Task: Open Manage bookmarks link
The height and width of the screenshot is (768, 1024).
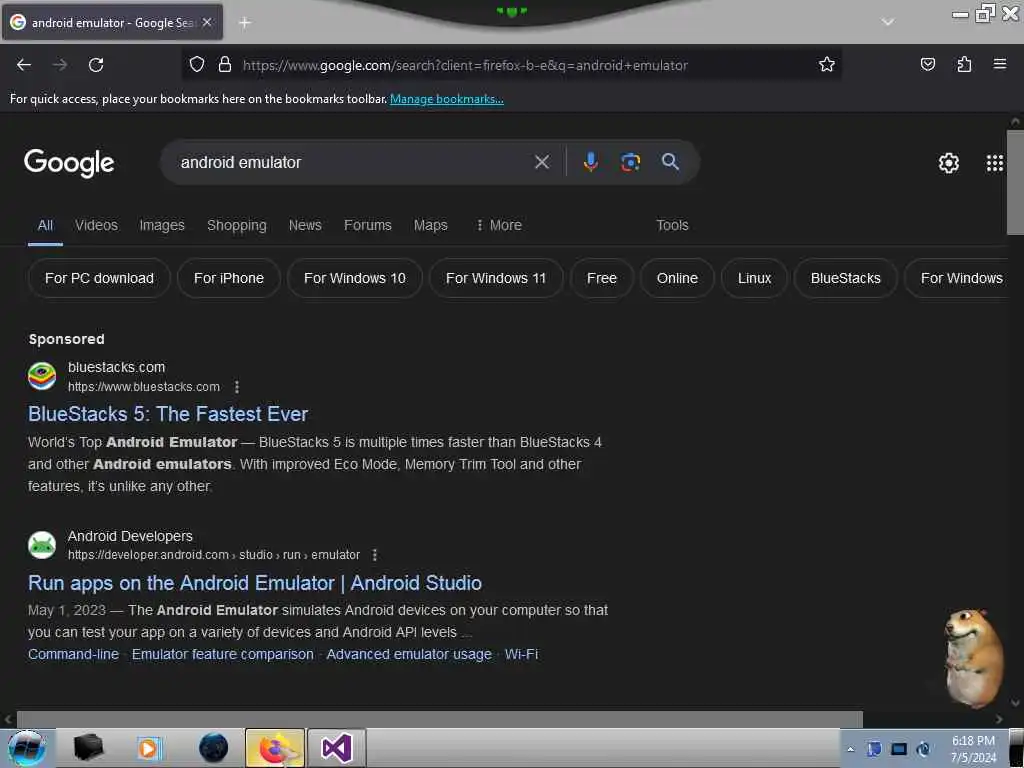Action: click(x=447, y=99)
